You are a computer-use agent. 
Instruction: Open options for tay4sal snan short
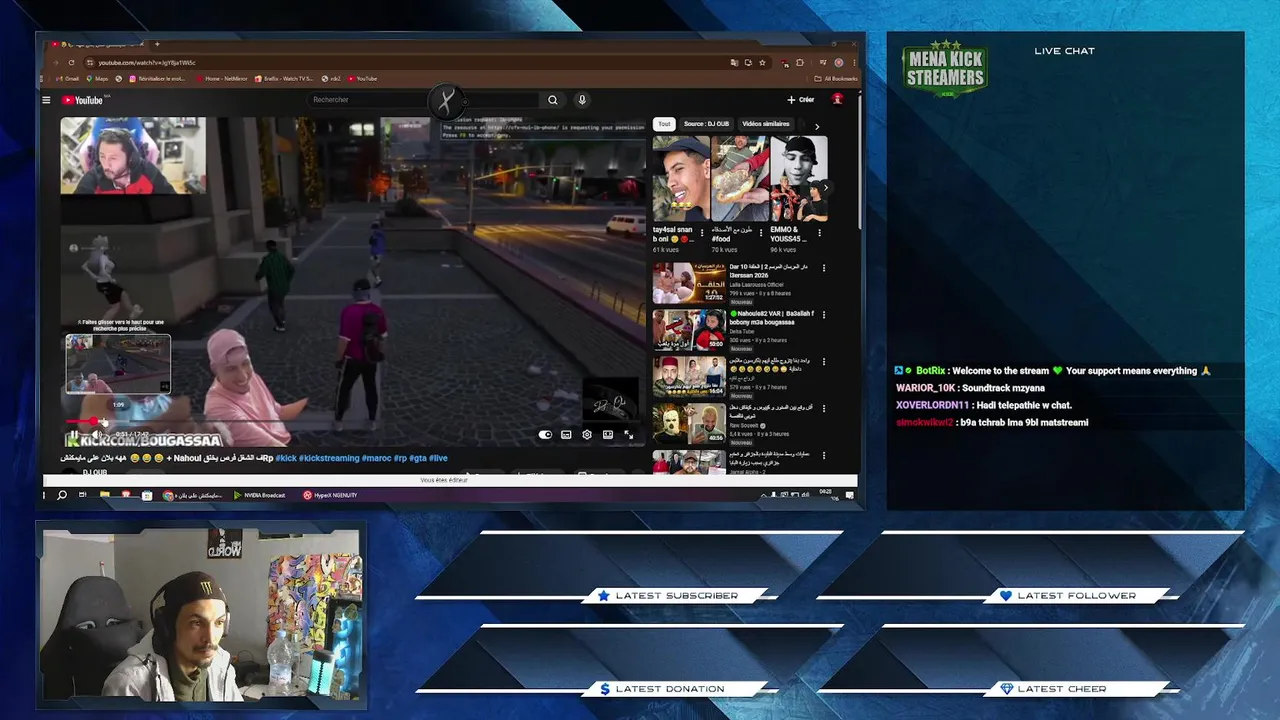click(702, 233)
